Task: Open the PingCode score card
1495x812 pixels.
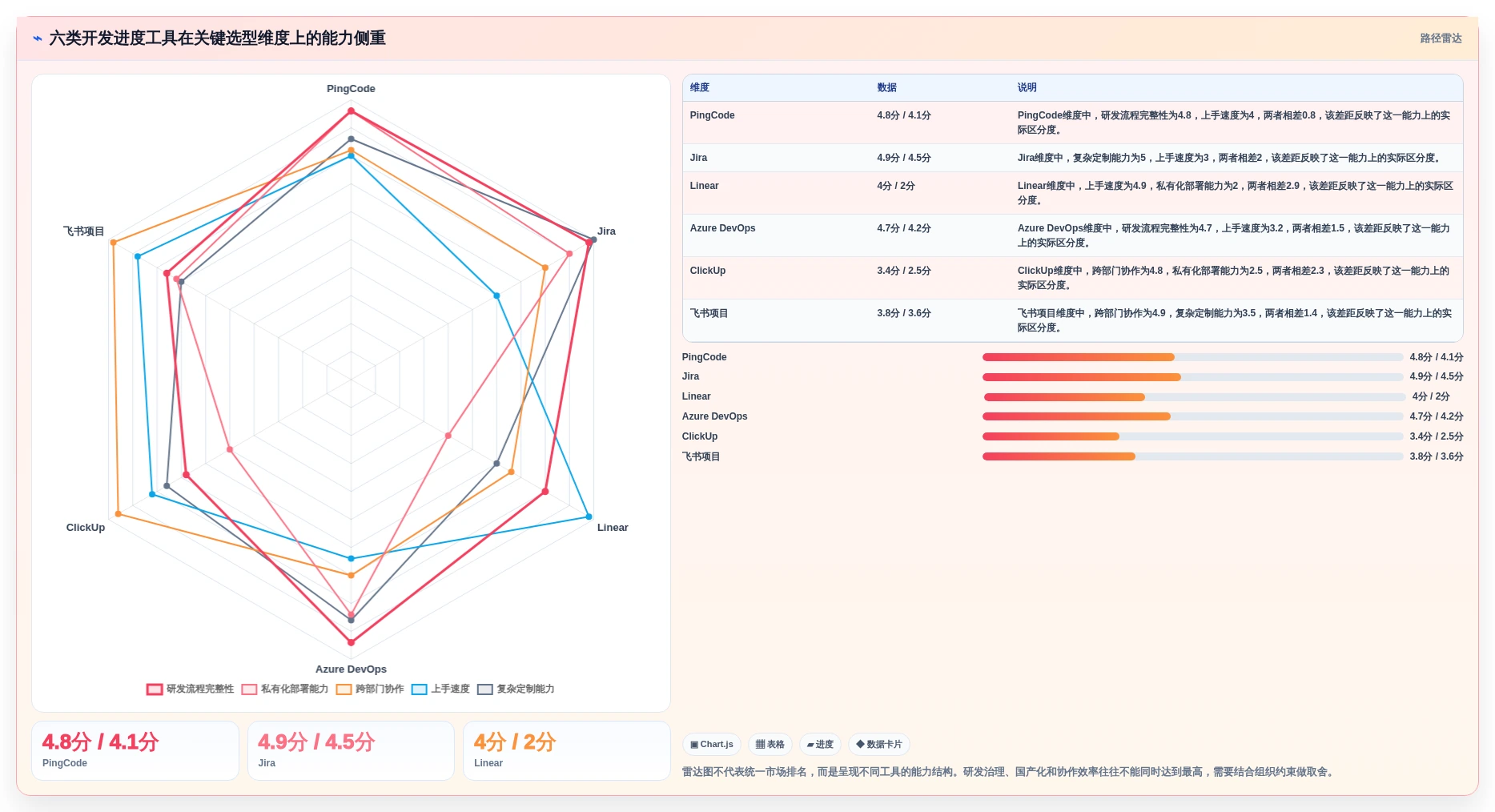Action: point(135,750)
